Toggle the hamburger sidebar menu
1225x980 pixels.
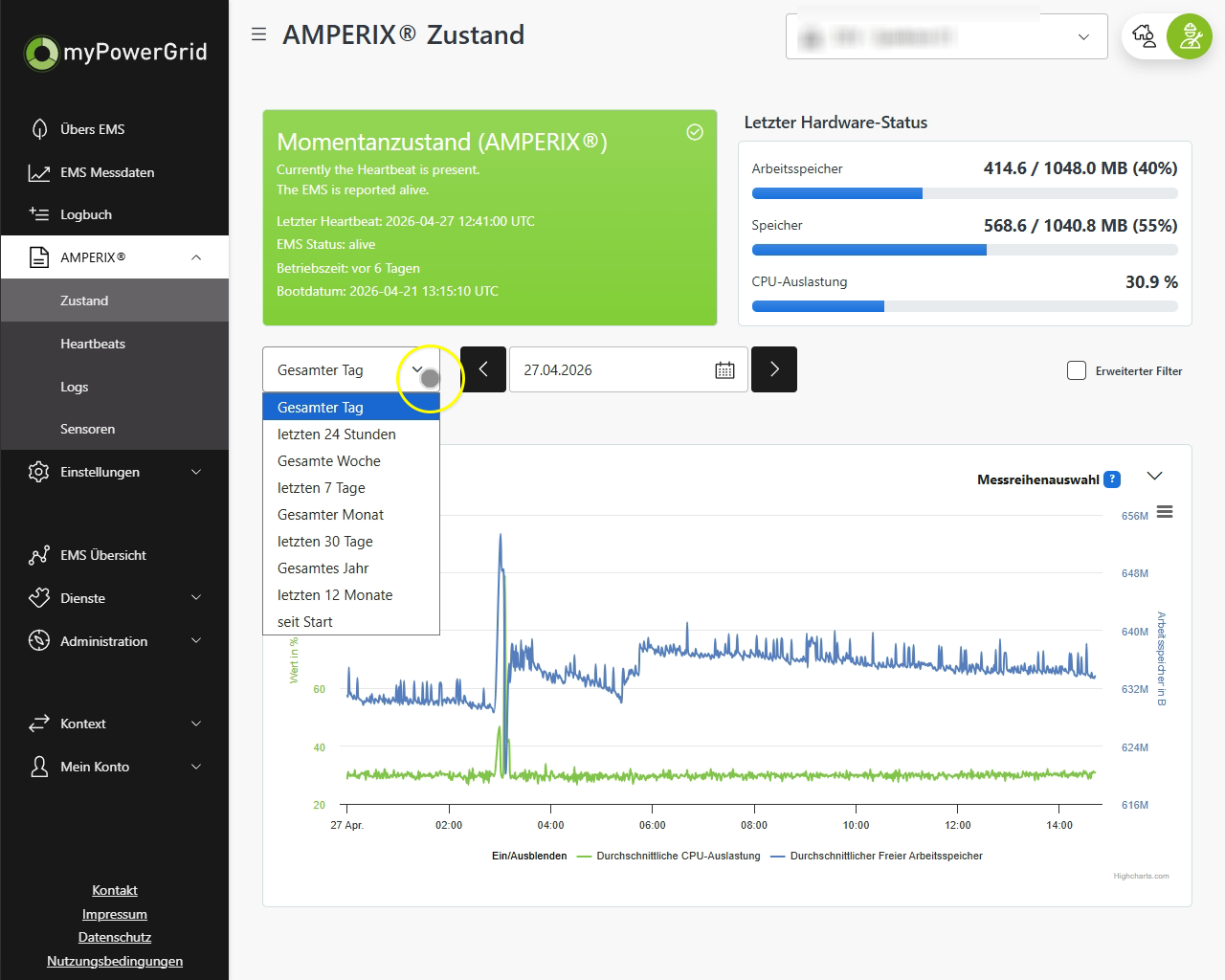click(x=258, y=34)
